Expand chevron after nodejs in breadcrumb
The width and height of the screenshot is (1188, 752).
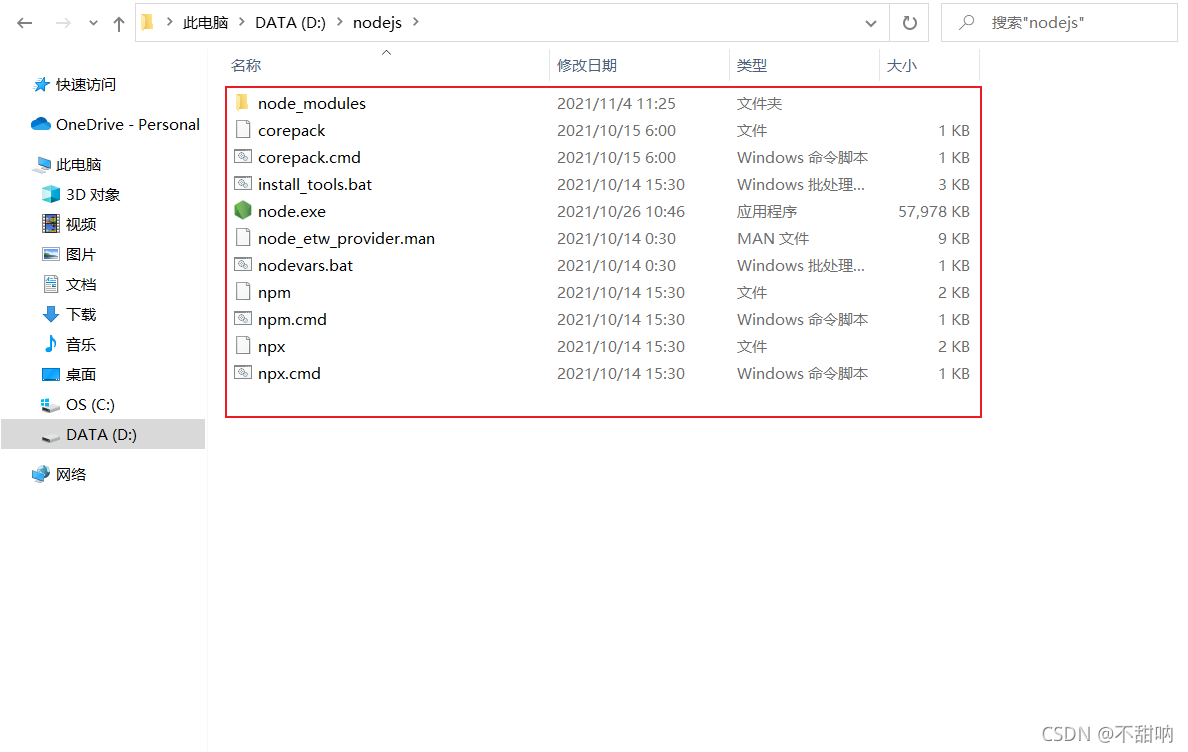tap(416, 23)
